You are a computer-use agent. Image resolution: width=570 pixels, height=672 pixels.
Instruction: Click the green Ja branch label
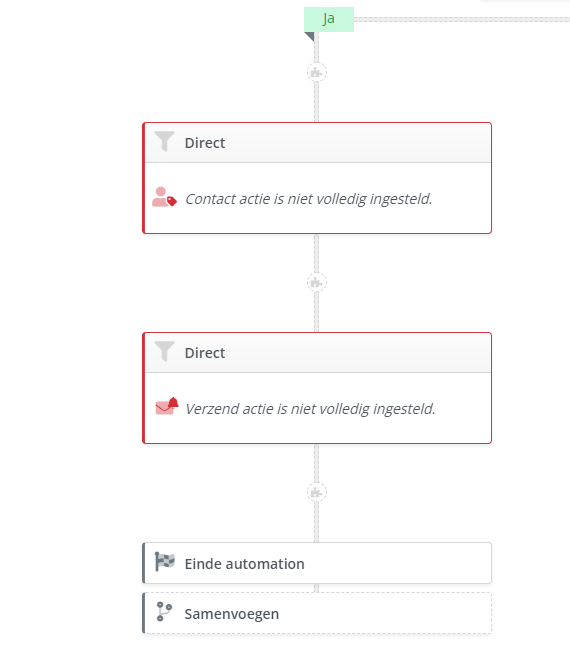[329, 19]
